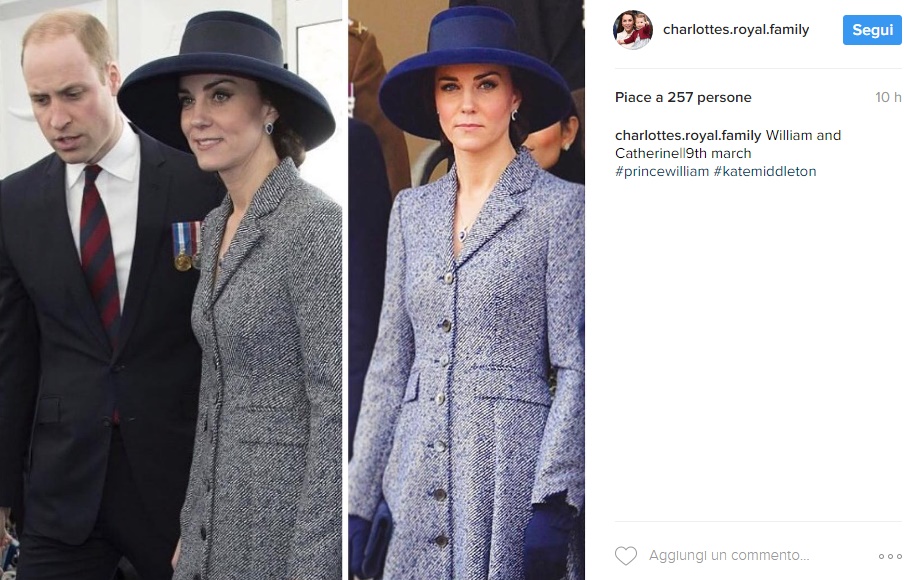Click the medals on the grey coat
Image resolution: width=904 pixels, height=580 pixels.
[x=186, y=246]
